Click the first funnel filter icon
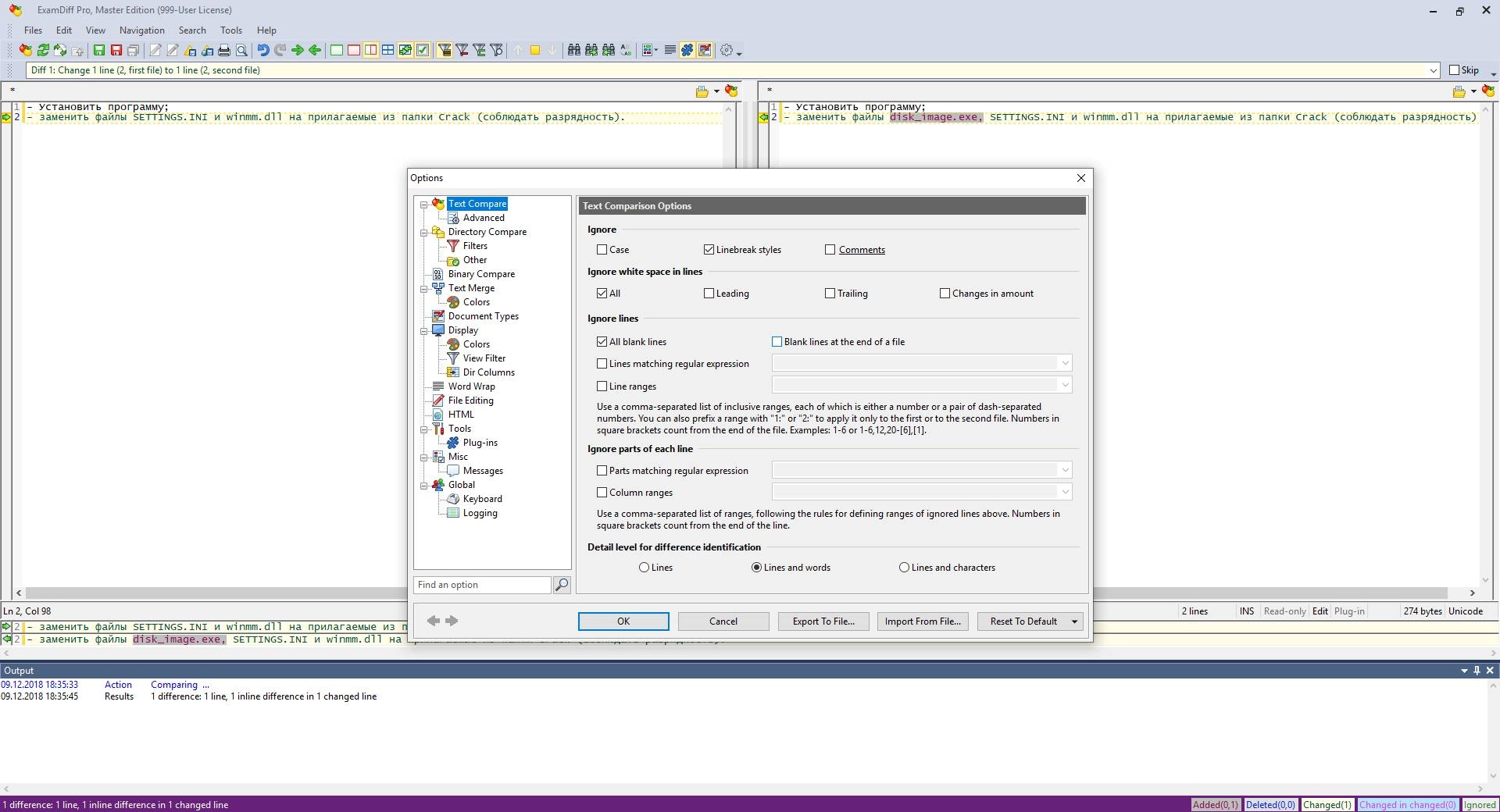1500x812 pixels. (x=445, y=50)
